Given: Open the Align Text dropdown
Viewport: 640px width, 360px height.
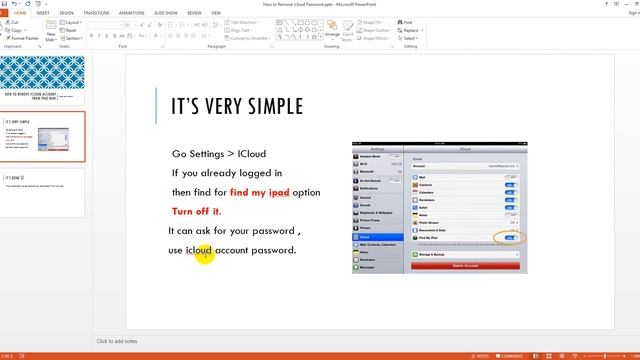Looking at the screenshot, I should [x=238, y=30].
